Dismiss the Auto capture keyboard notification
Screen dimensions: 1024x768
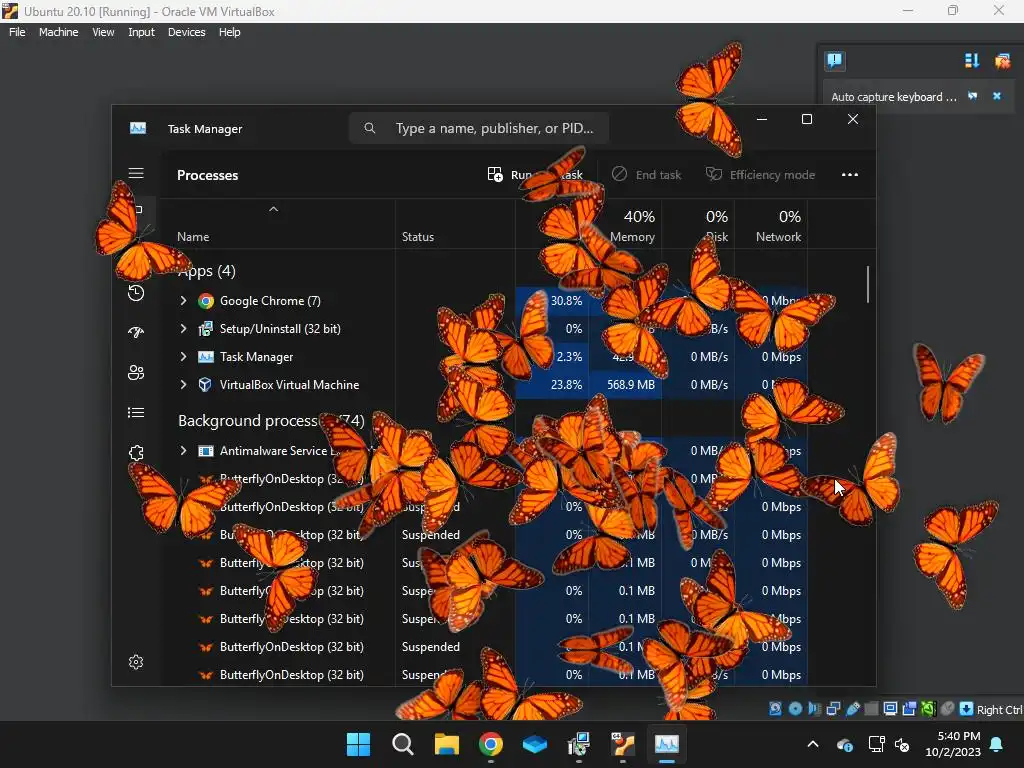pyautogui.click(x=997, y=96)
